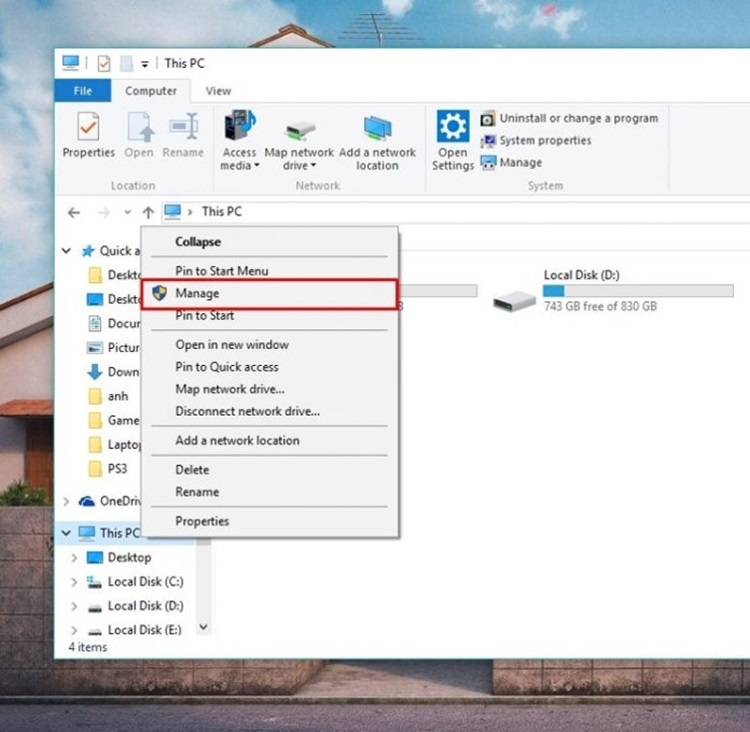Select Rename in context menu
Image resolution: width=750 pixels, height=732 pixels.
269,492
